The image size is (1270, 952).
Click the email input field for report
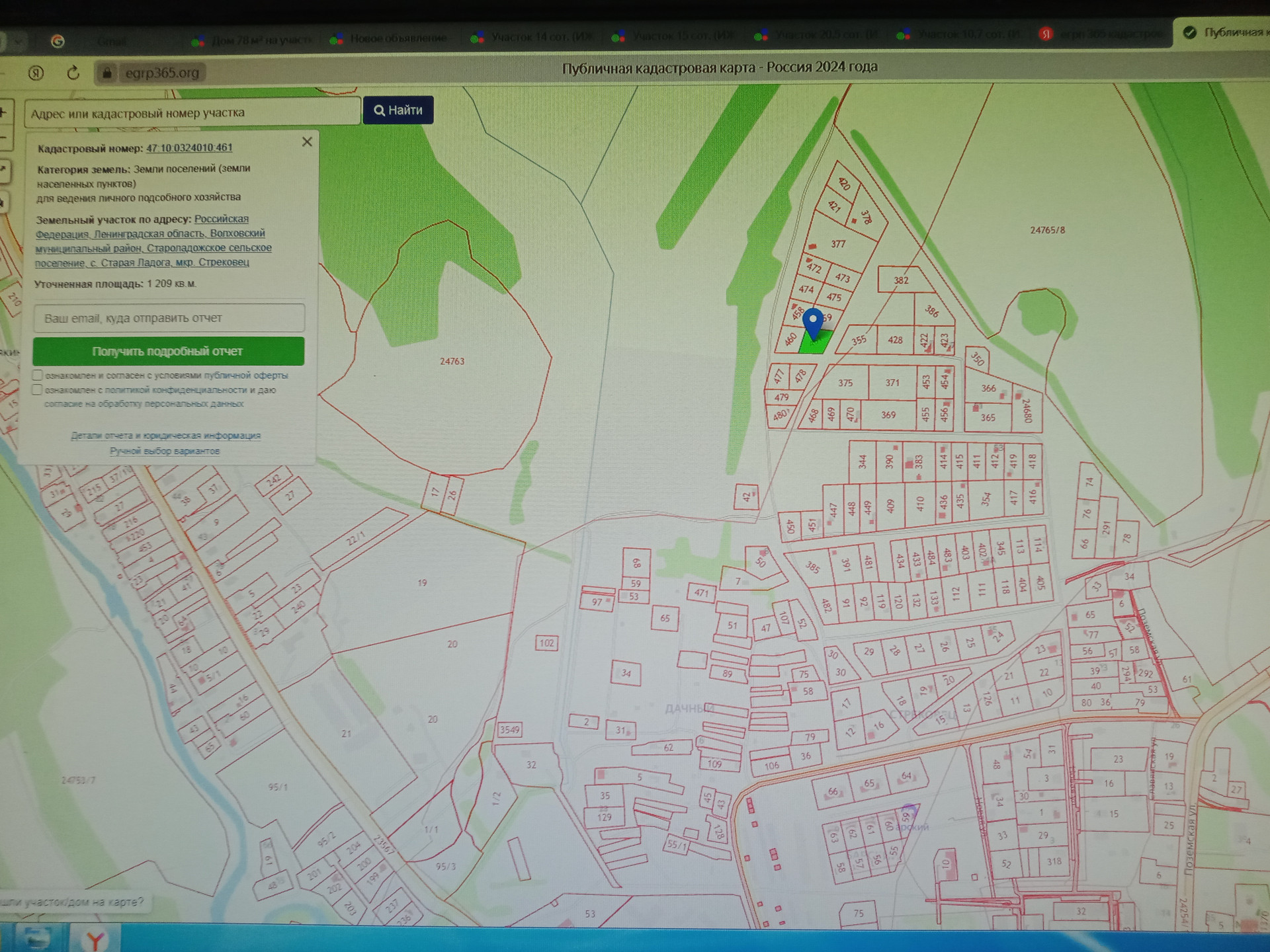click(169, 318)
